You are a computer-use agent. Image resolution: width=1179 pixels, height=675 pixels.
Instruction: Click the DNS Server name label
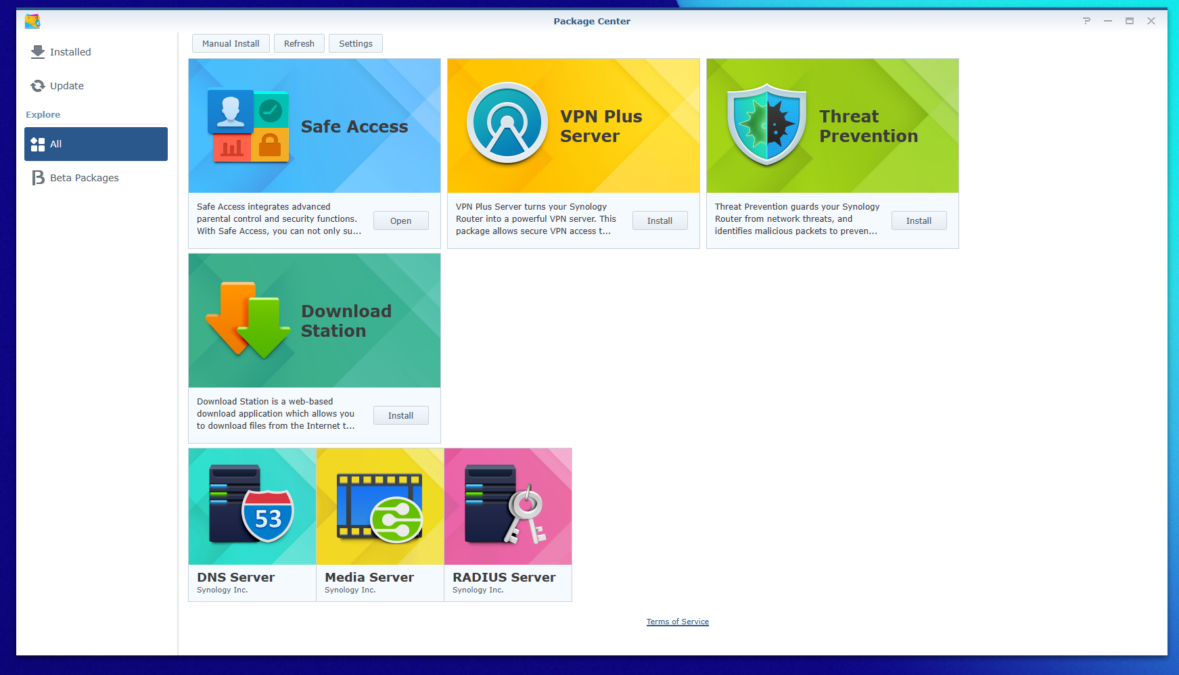pyautogui.click(x=235, y=577)
